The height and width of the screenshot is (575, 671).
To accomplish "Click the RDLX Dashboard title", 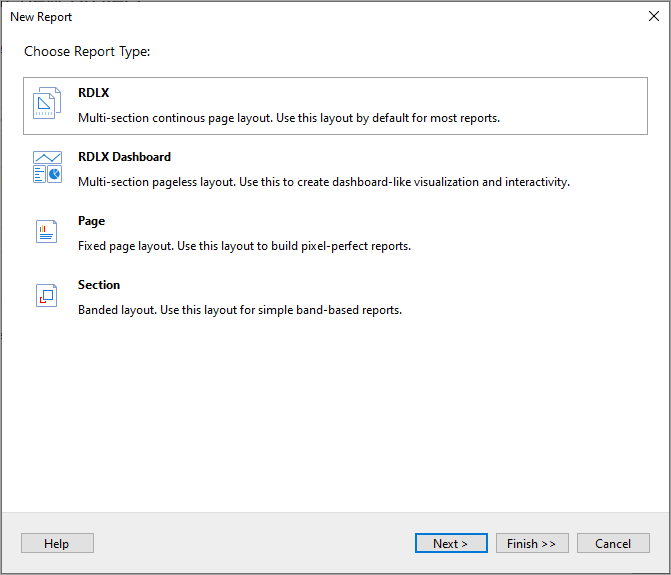I will click(125, 157).
